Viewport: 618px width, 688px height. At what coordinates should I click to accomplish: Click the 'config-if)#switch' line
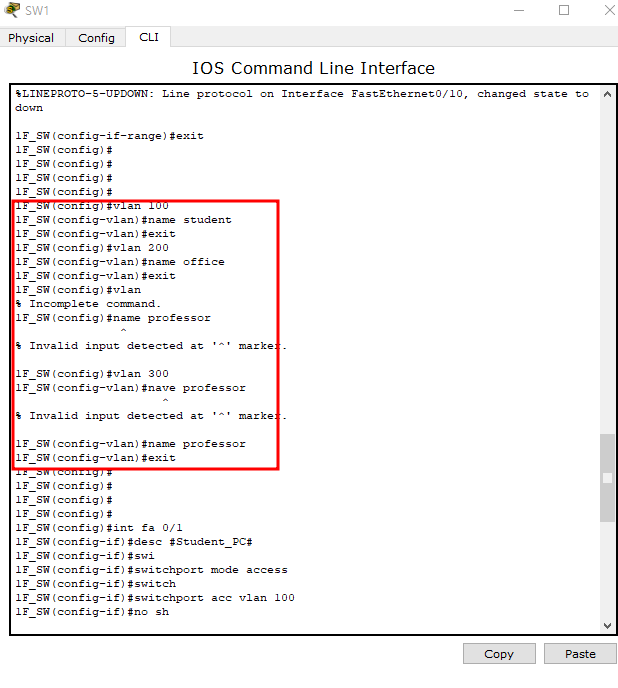(x=96, y=584)
